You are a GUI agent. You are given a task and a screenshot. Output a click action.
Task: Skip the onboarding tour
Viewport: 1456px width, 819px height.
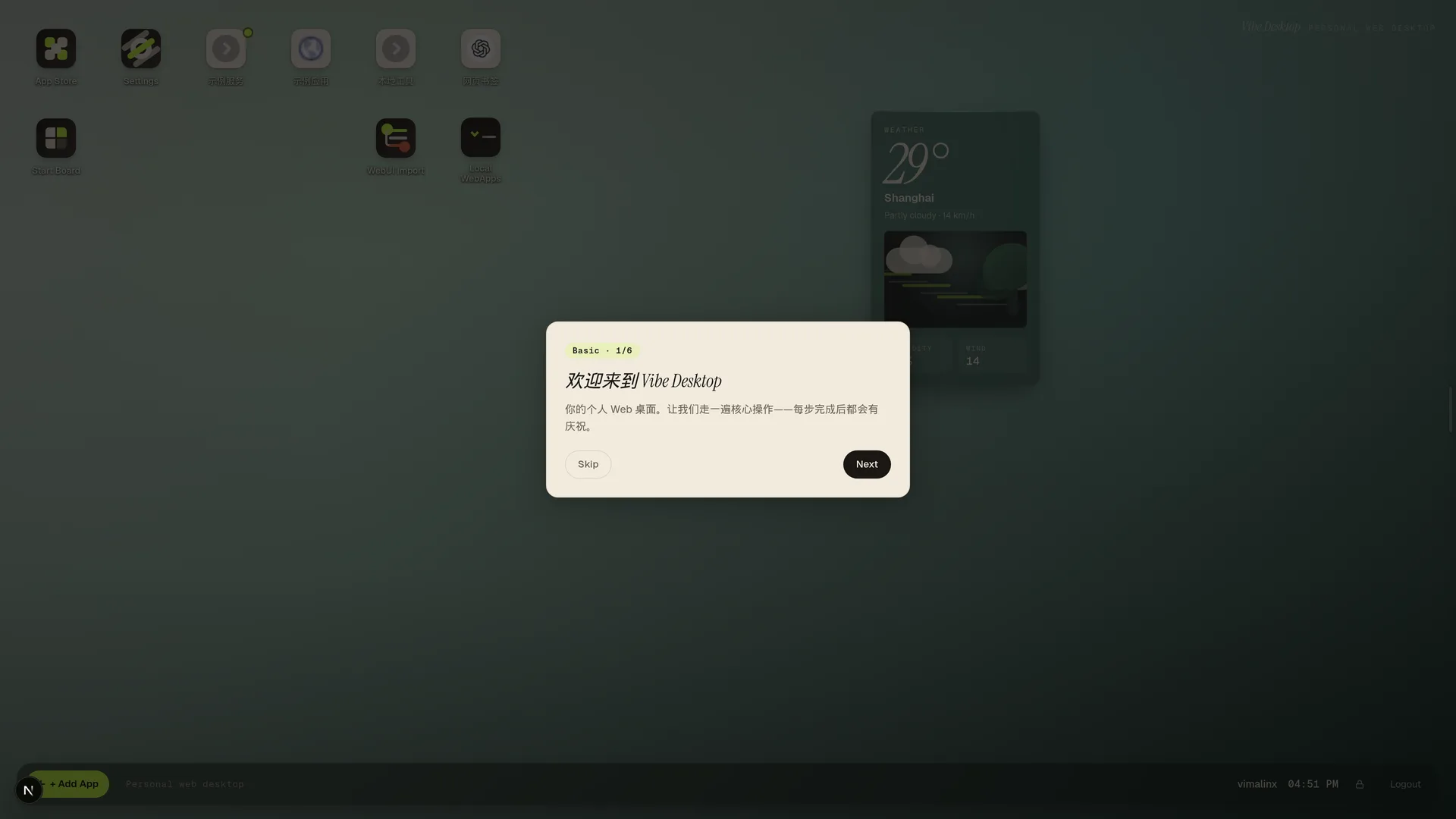pos(588,464)
